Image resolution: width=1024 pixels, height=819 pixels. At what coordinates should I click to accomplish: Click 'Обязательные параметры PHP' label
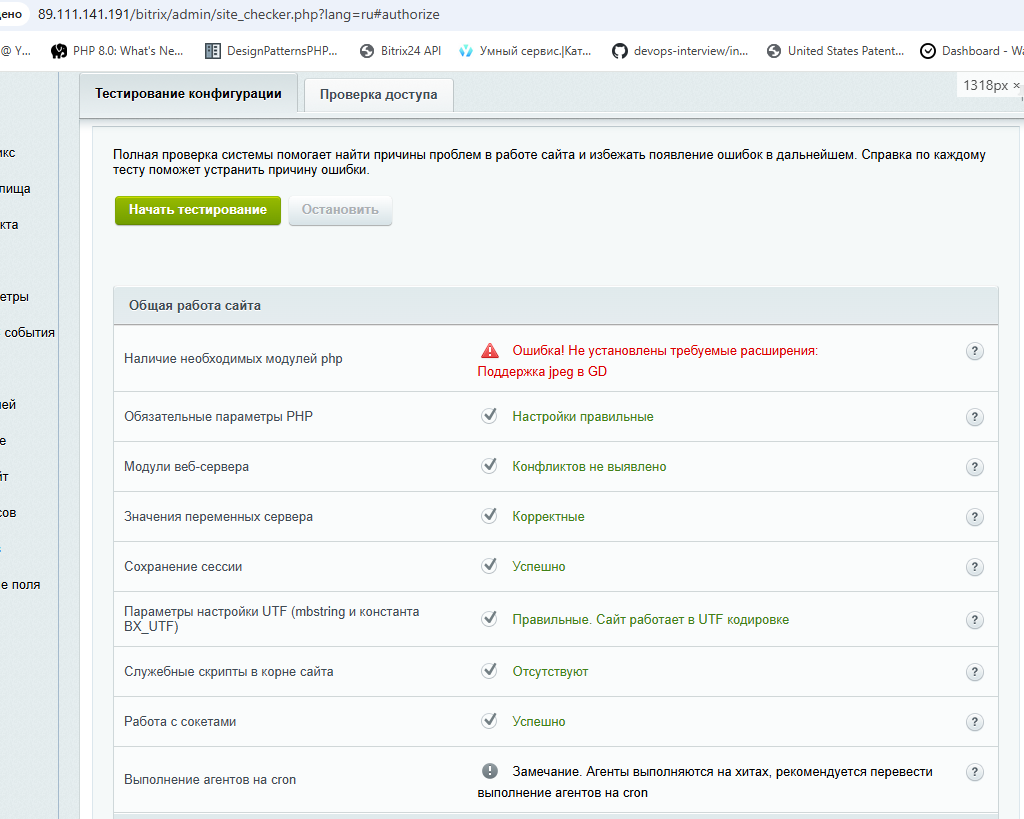pyautogui.click(x=218, y=417)
